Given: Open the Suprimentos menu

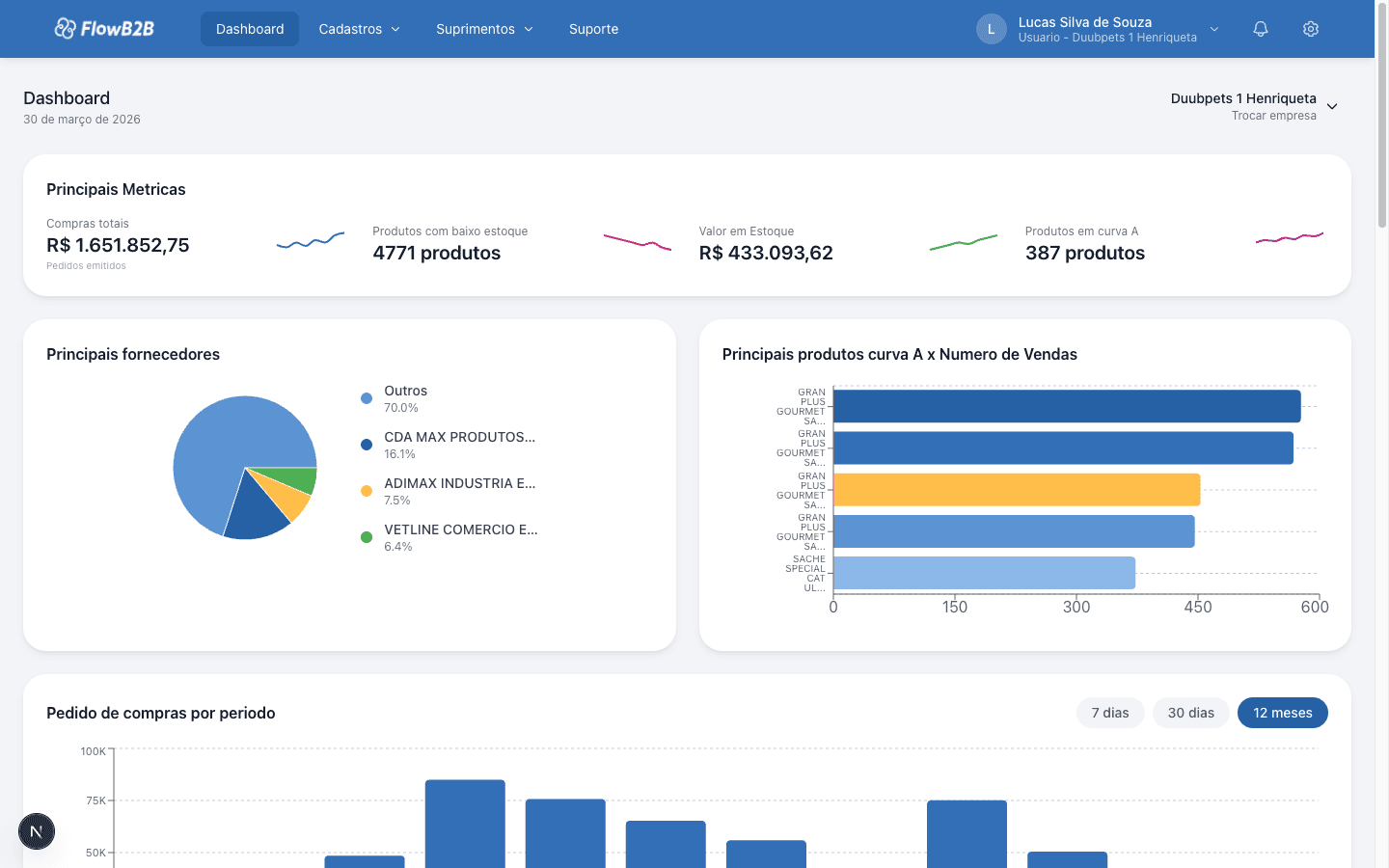Looking at the screenshot, I should (x=484, y=29).
